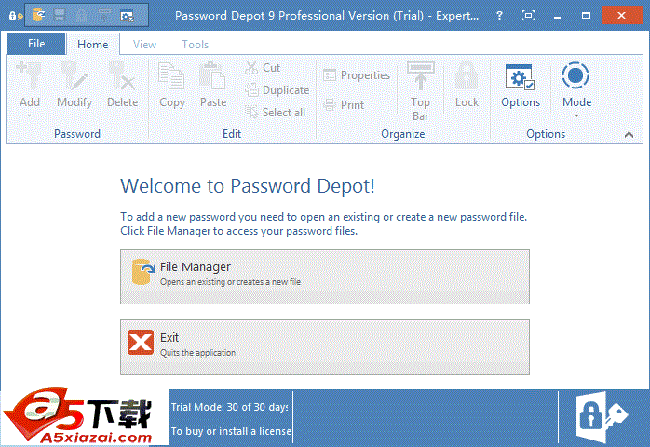The height and width of the screenshot is (447, 650).
Task: Click the To buy or install a license link
Action: [x=231, y=431]
